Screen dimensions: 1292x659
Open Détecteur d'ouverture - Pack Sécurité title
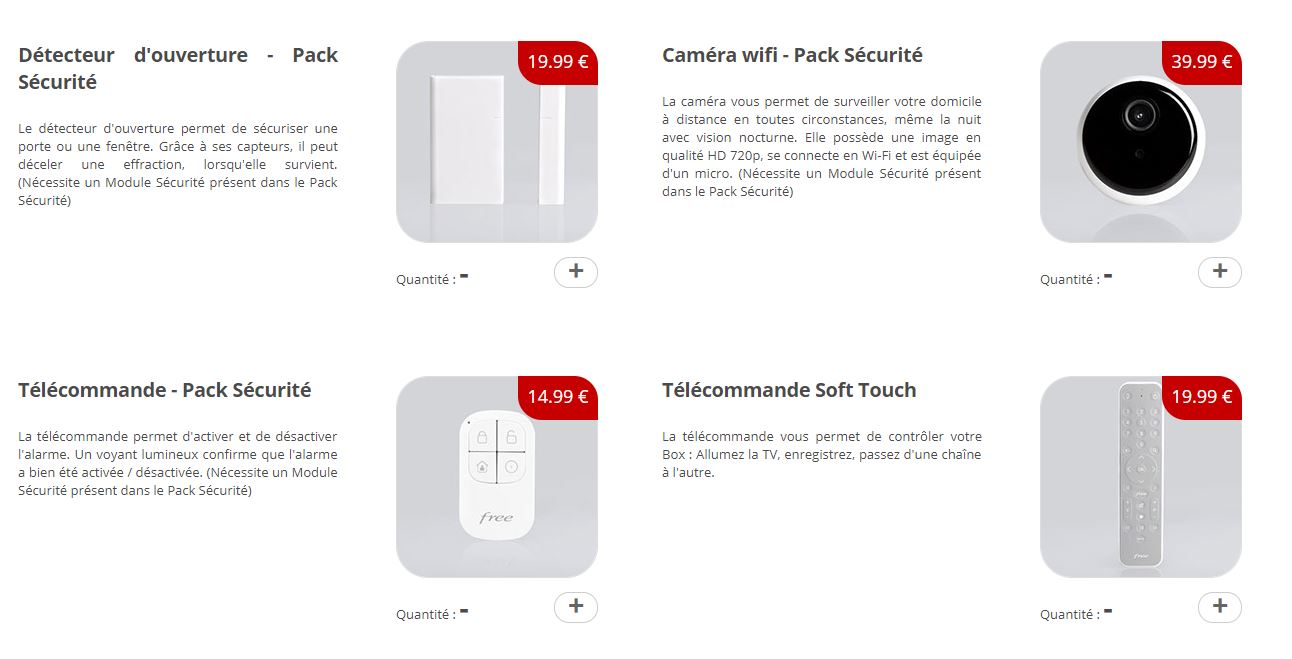coord(178,68)
